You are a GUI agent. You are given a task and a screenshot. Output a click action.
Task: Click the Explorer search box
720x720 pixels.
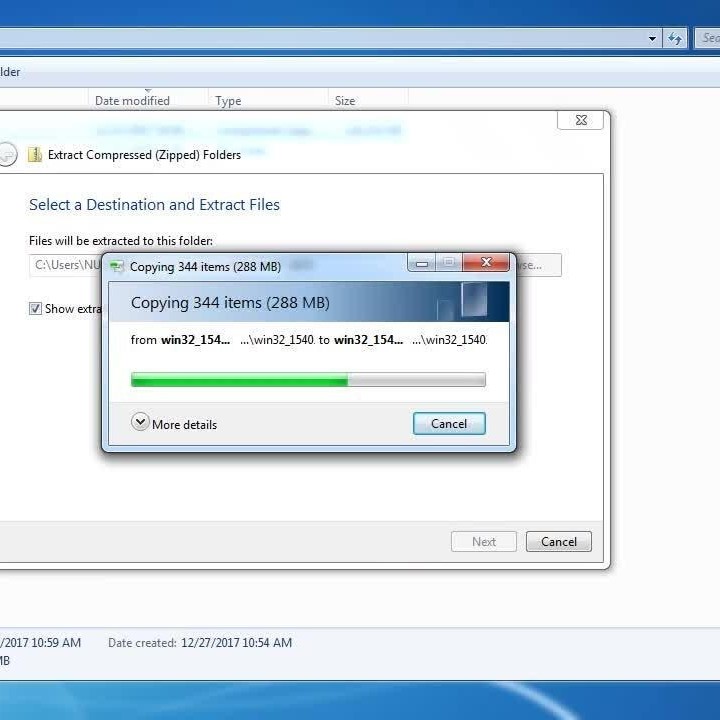(708, 39)
